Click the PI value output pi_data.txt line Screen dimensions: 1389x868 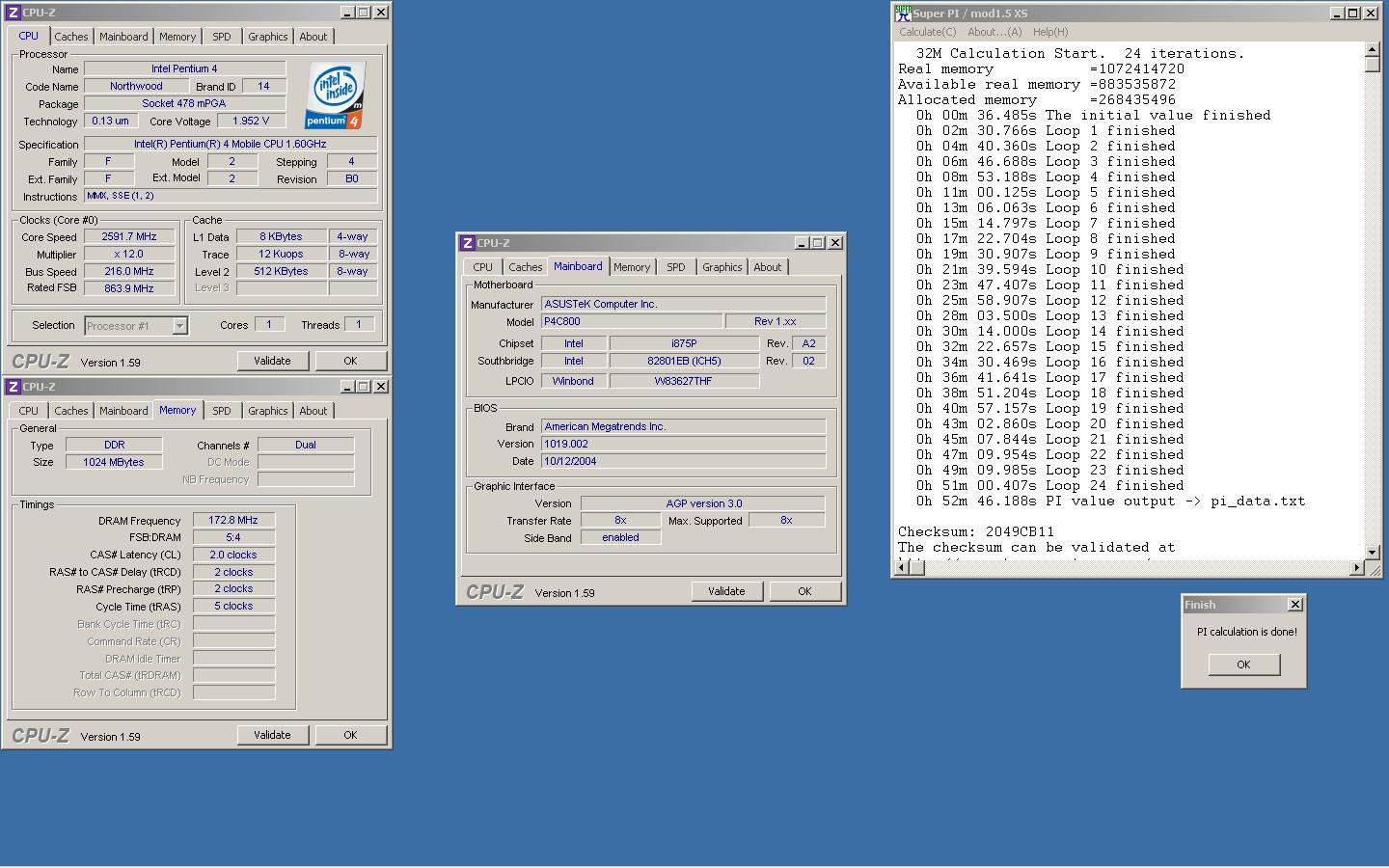click(x=1110, y=502)
